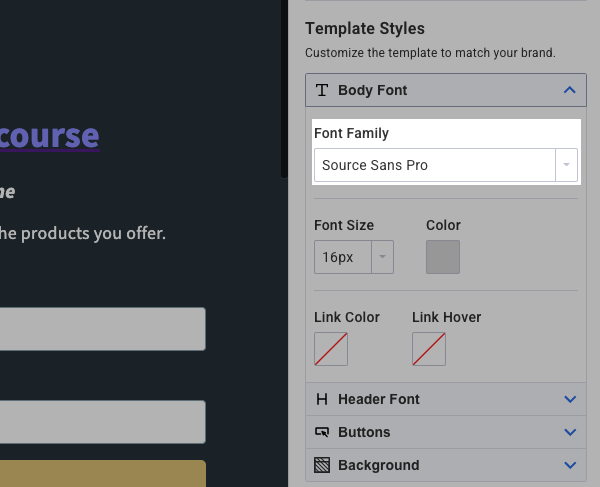Click the Background hatched pattern icon
Image resolution: width=600 pixels, height=487 pixels.
pos(322,465)
